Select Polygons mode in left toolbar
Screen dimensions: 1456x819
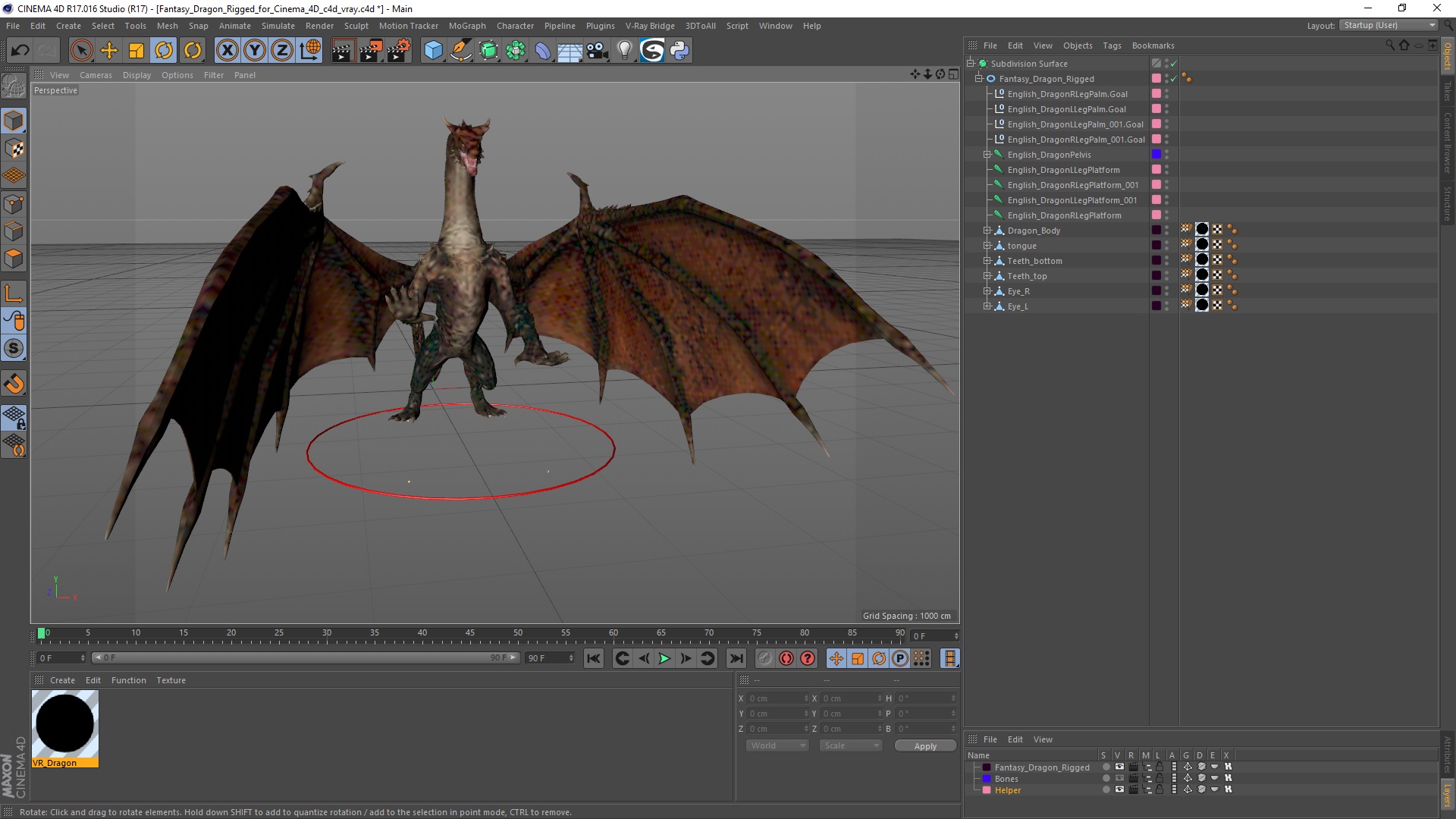point(14,259)
